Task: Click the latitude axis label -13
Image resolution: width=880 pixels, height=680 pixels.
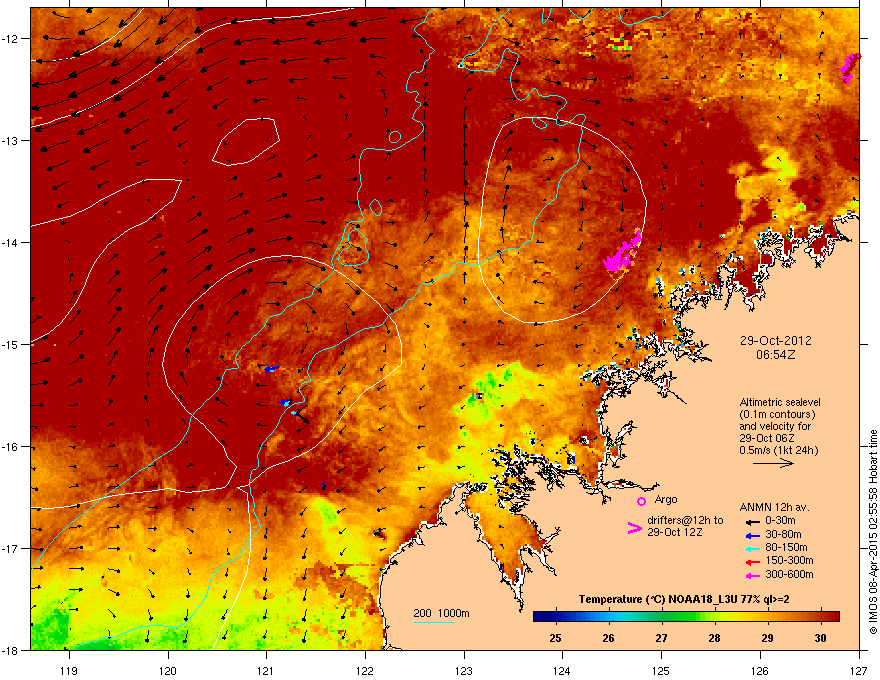Action: (11, 140)
